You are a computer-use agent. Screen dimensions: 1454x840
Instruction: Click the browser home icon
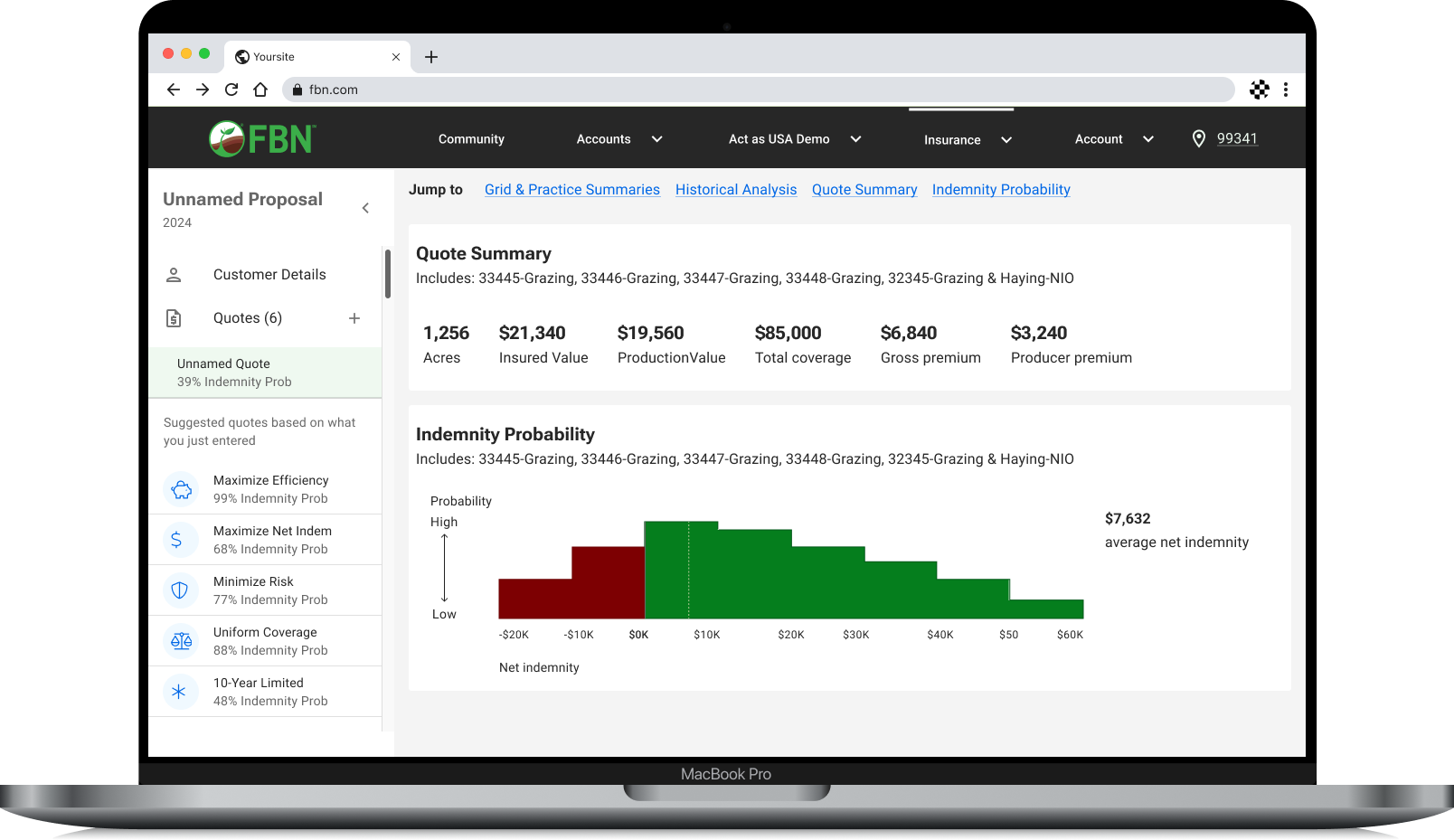(x=260, y=90)
